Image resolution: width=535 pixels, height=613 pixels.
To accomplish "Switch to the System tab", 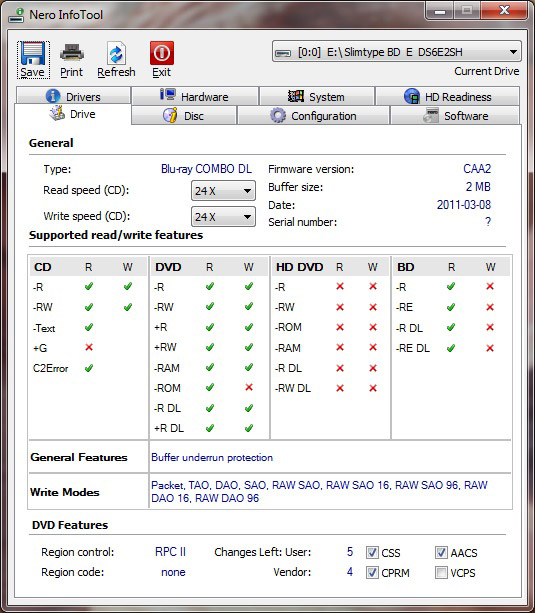I will [317, 96].
